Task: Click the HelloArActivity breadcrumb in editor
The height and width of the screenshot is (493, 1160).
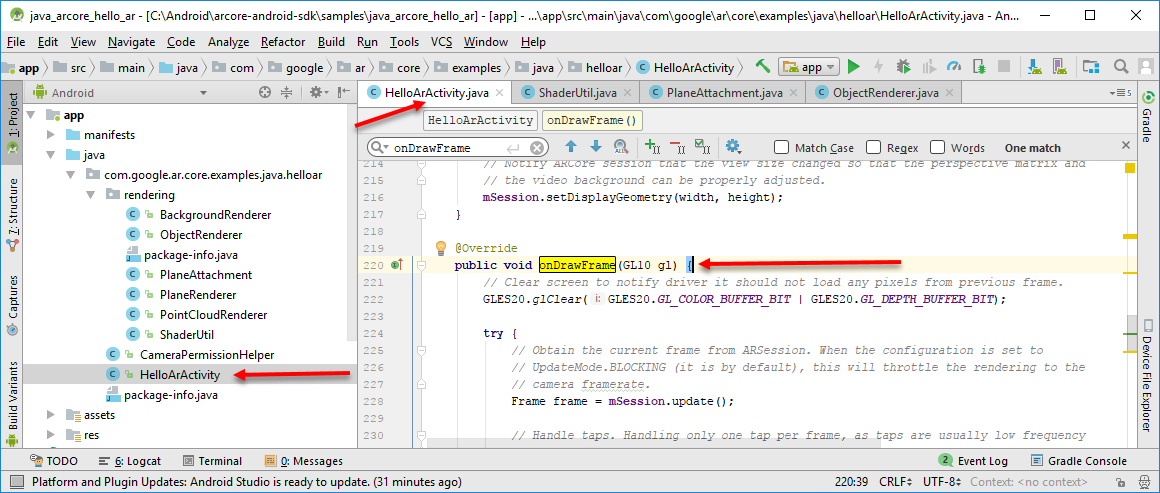Action: click(480, 120)
